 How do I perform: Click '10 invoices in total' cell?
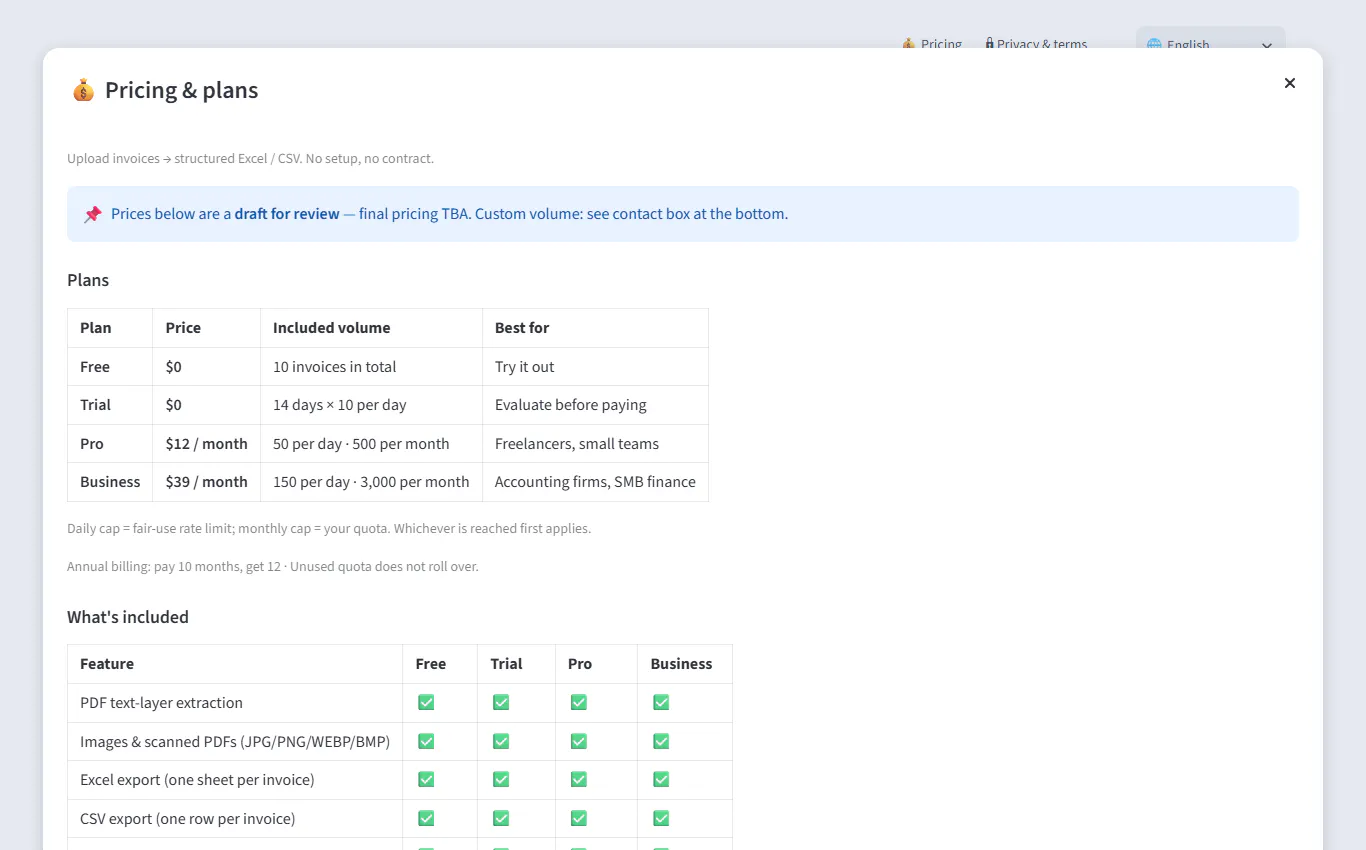(x=371, y=367)
